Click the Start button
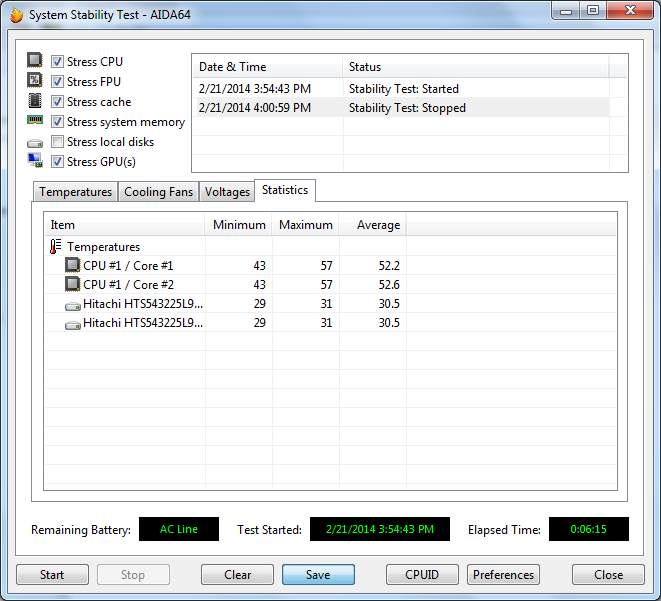The image size is (661, 601). tap(52, 574)
